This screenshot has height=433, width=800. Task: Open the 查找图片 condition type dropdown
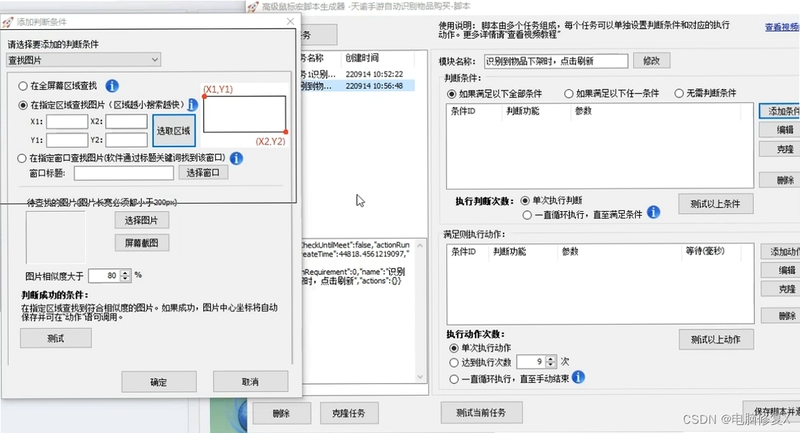[x=84, y=60]
